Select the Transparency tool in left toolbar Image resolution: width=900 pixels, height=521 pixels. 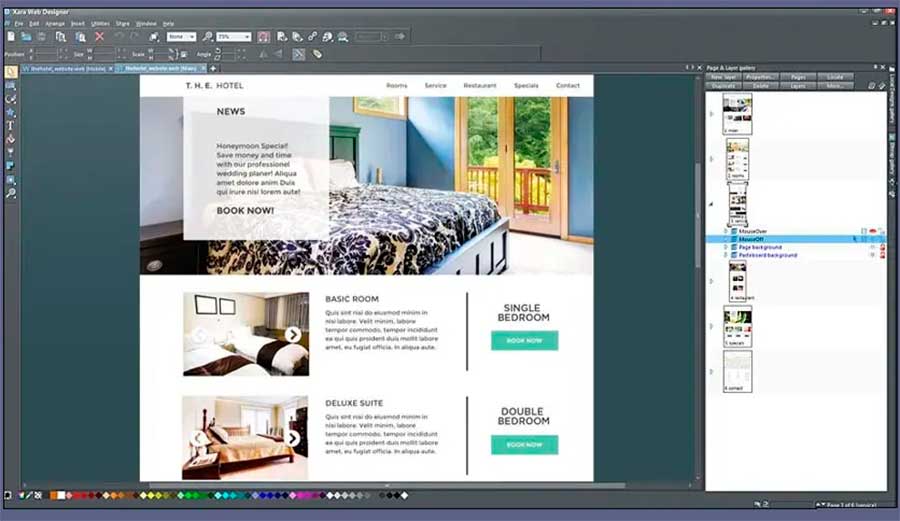coord(11,152)
